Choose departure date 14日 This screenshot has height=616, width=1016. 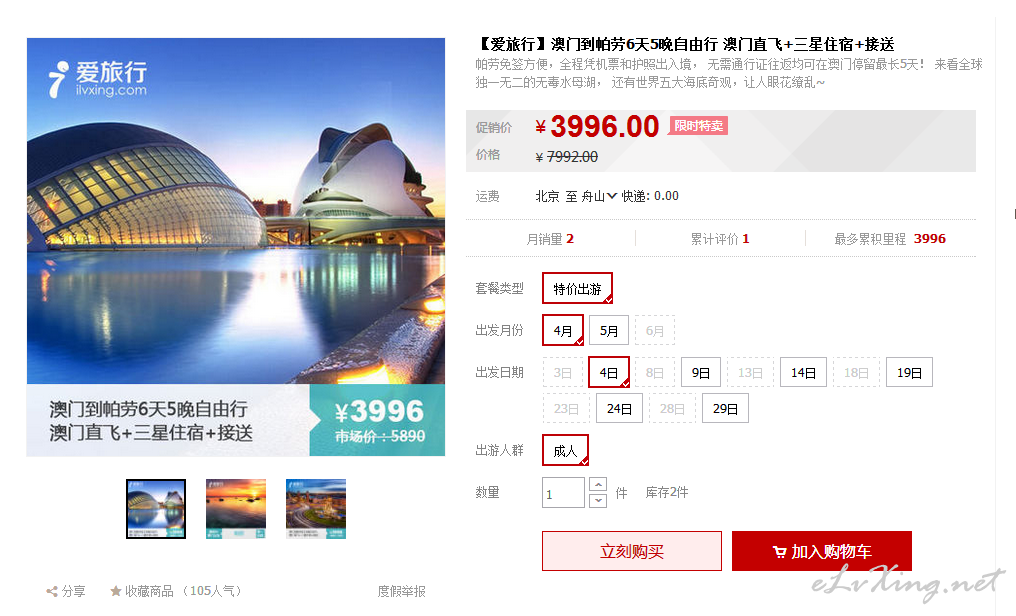coord(803,372)
